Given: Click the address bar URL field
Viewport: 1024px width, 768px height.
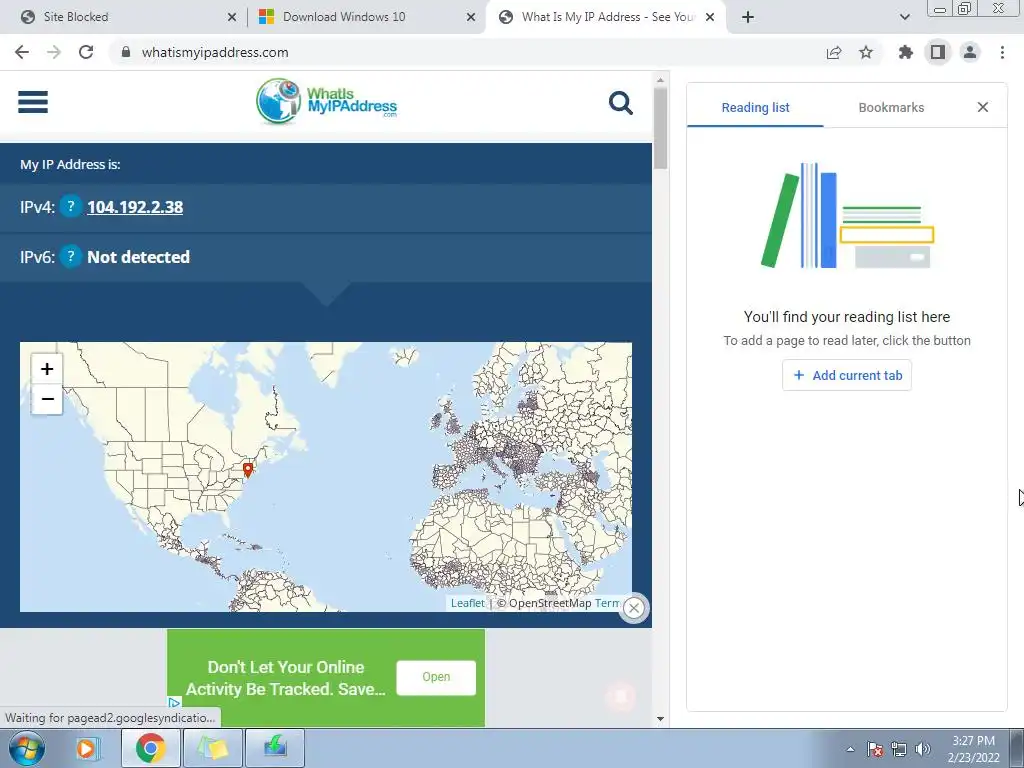Looking at the screenshot, I should pos(470,52).
